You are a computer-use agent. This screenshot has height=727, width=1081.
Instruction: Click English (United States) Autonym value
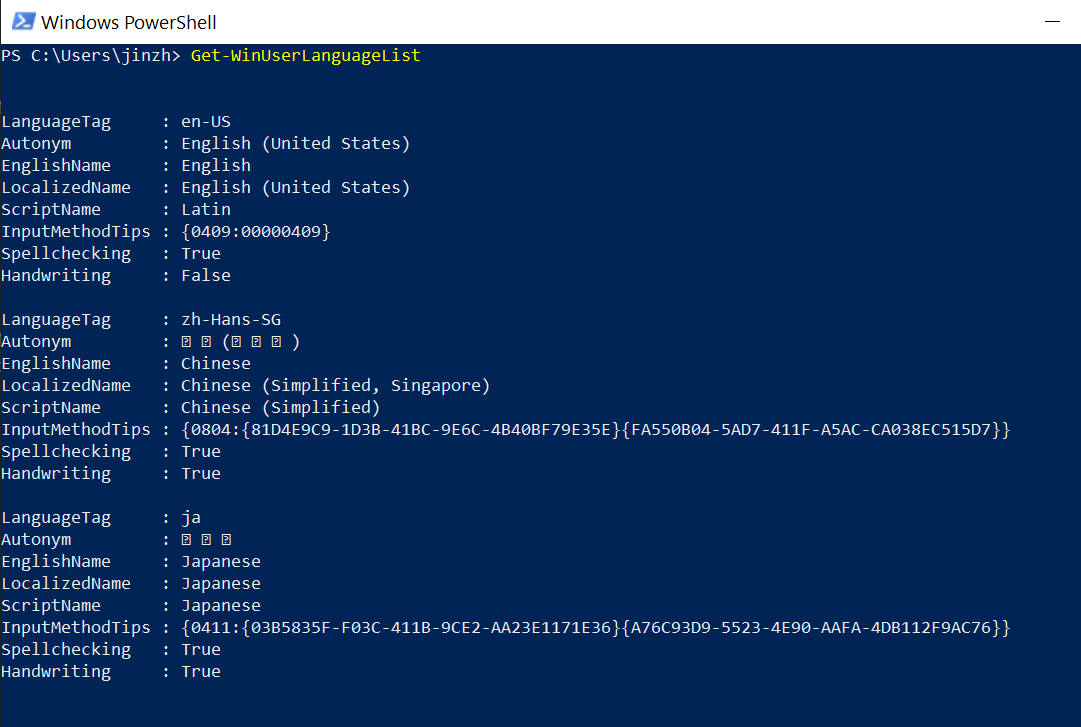[x=296, y=143]
